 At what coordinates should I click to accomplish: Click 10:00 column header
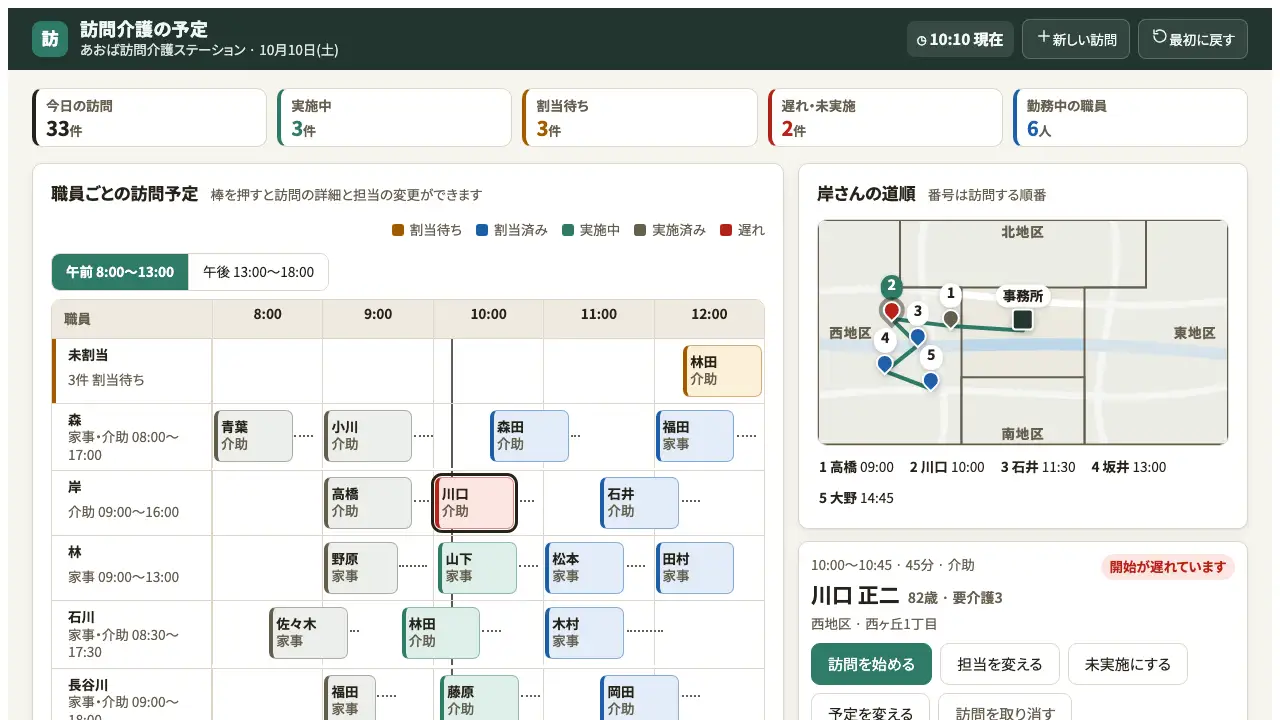tap(488, 314)
